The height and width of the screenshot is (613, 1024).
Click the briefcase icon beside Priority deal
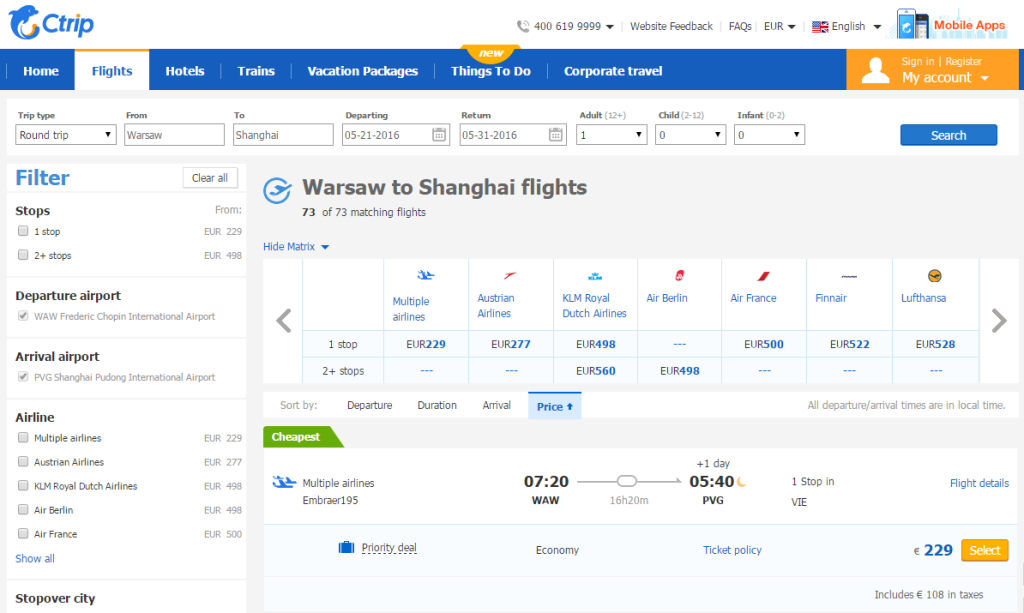click(x=346, y=547)
